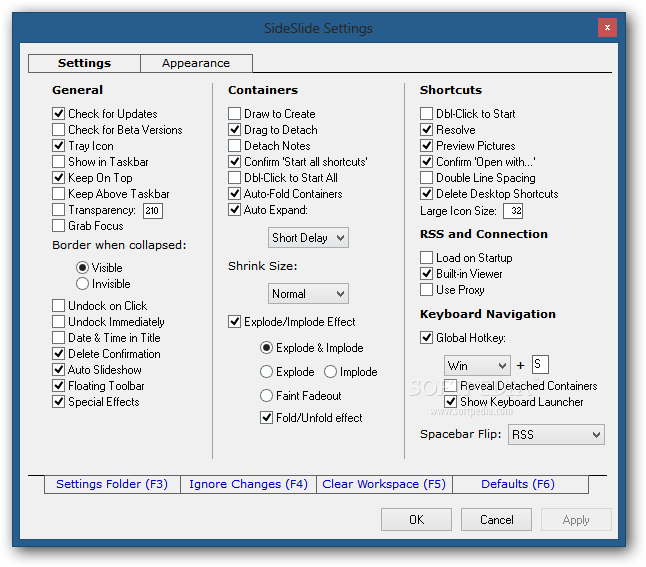Confirm settings with OK button
The image size is (646, 567).
click(417, 520)
